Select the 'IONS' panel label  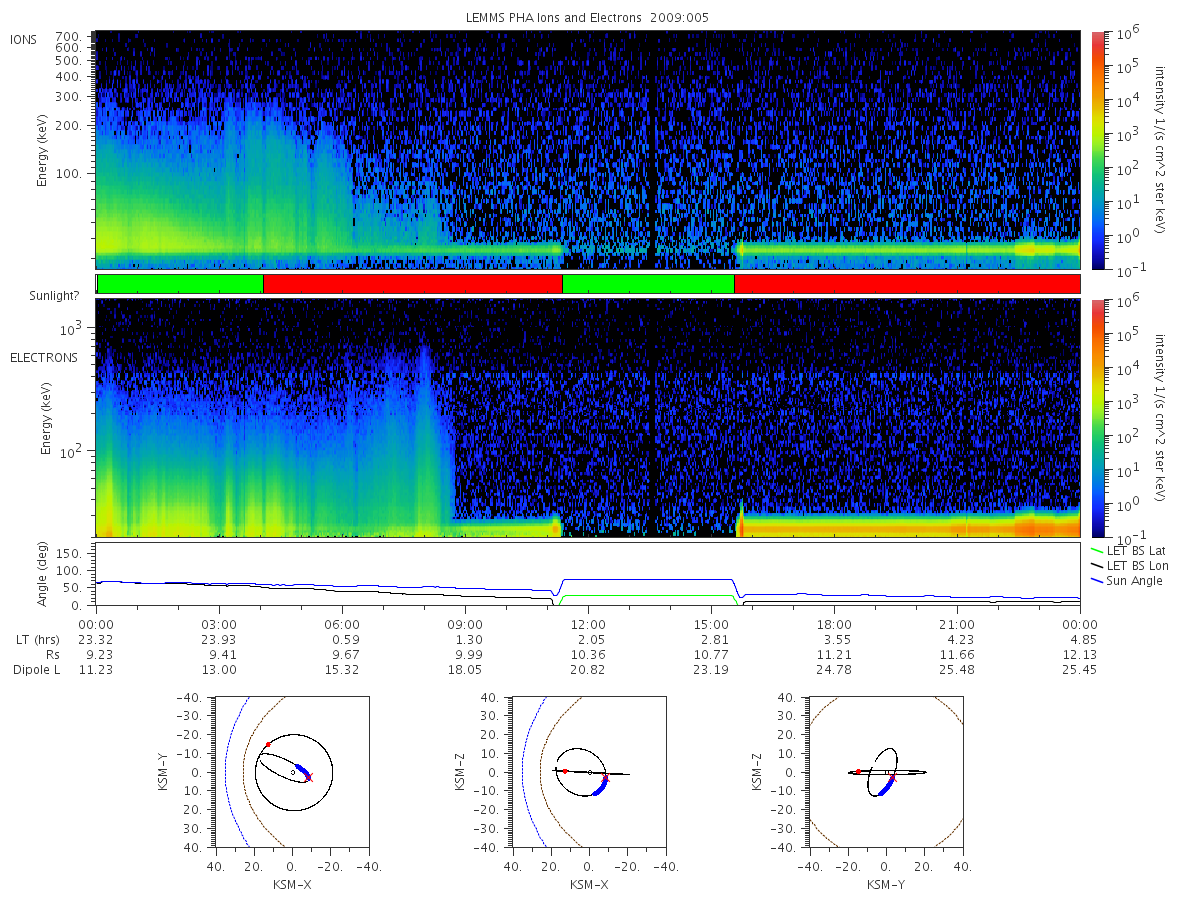24,39
